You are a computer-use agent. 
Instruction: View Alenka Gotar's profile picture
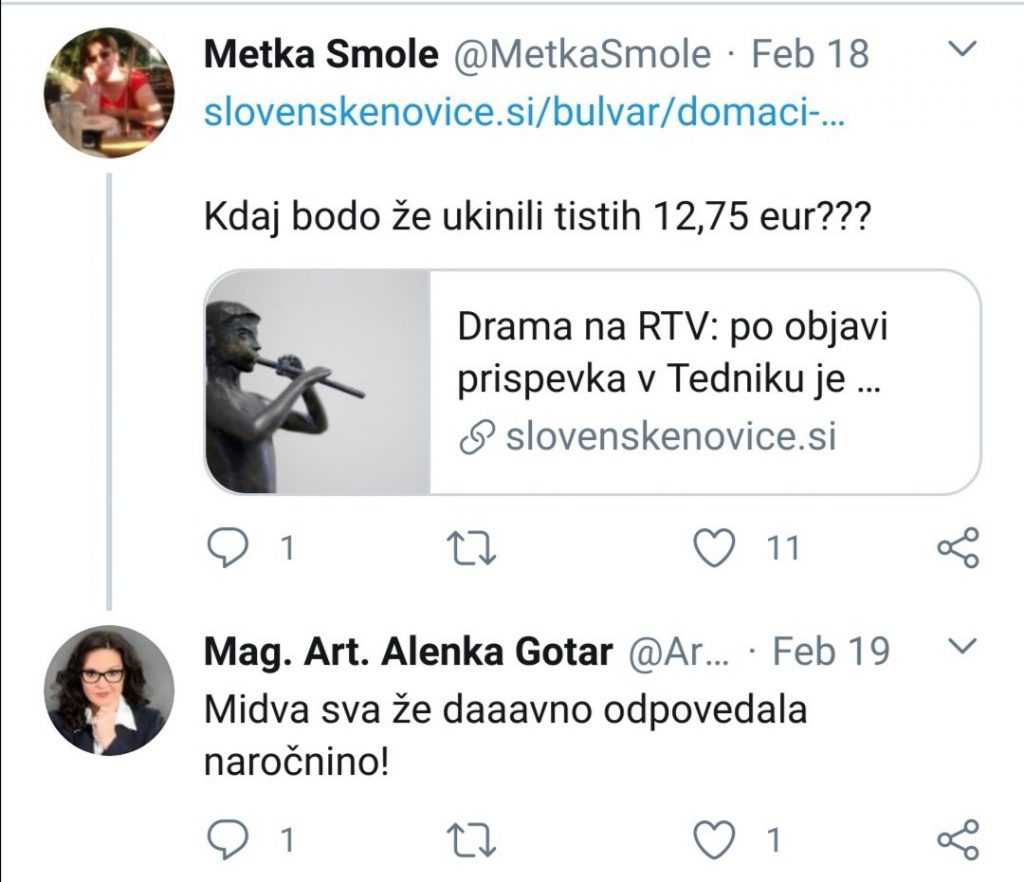(x=108, y=690)
